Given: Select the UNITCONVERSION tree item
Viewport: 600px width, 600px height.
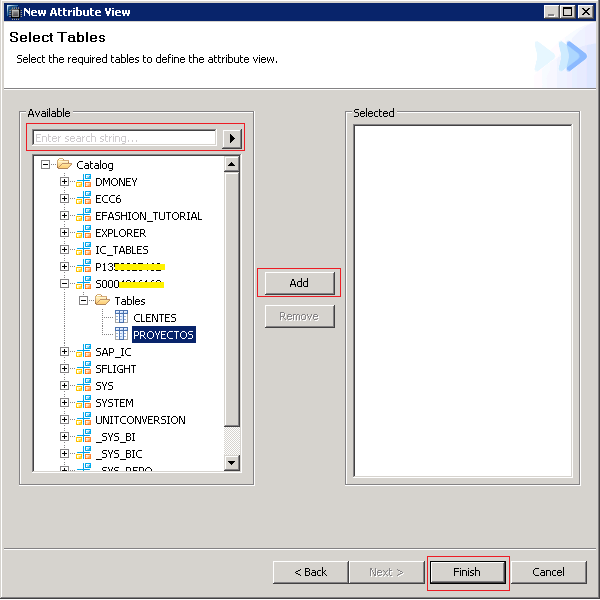Looking at the screenshot, I should (140, 420).
